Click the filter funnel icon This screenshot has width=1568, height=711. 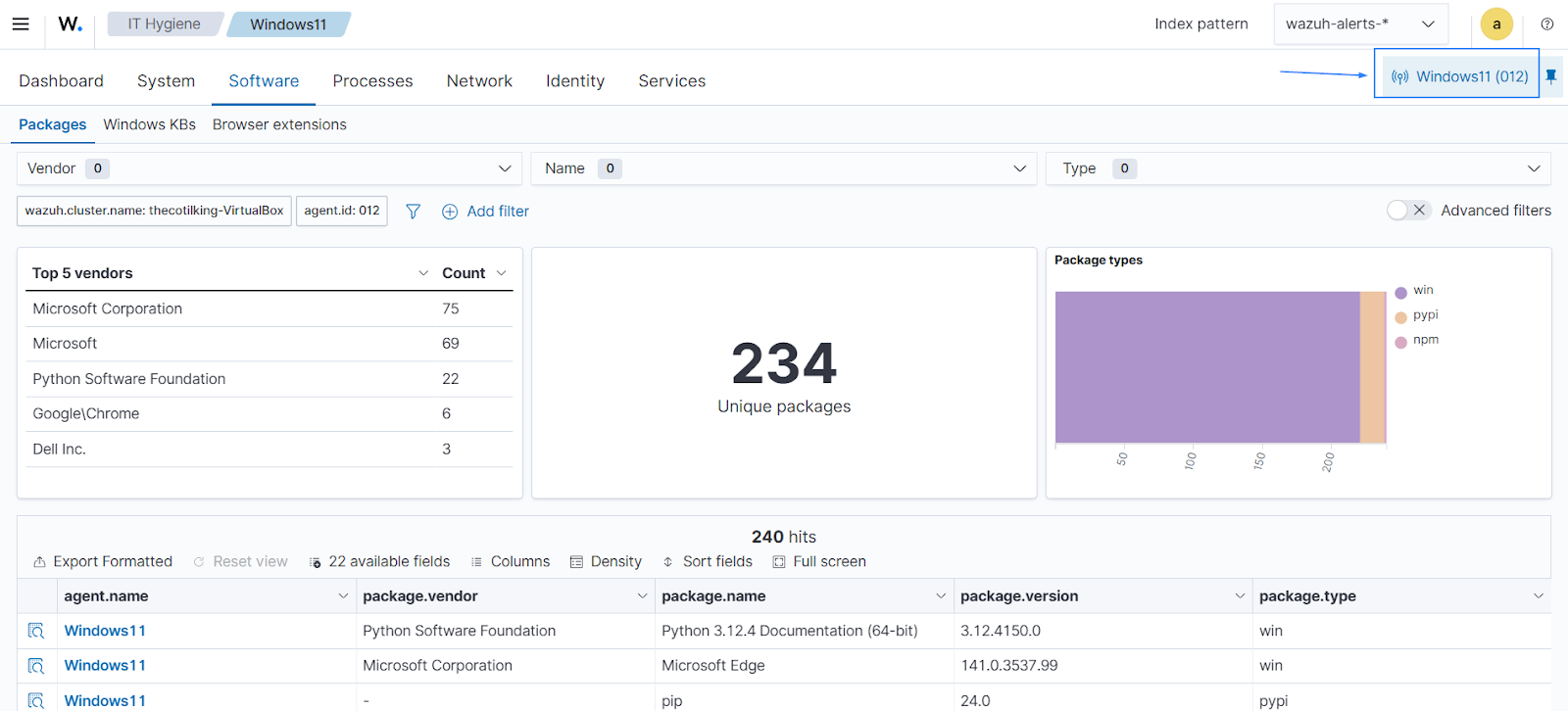414,212
